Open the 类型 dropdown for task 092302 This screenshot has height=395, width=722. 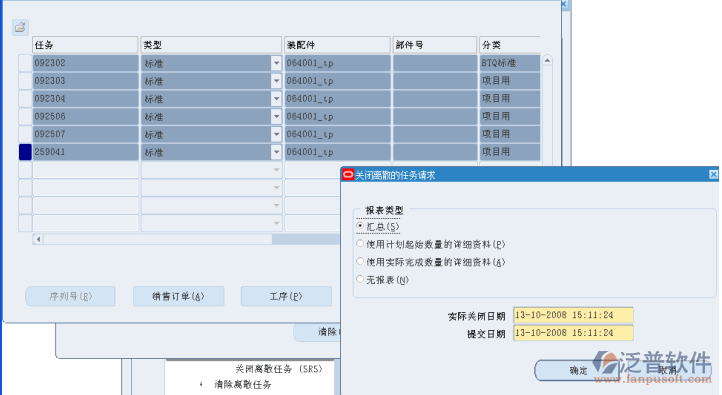click(276, 63)
